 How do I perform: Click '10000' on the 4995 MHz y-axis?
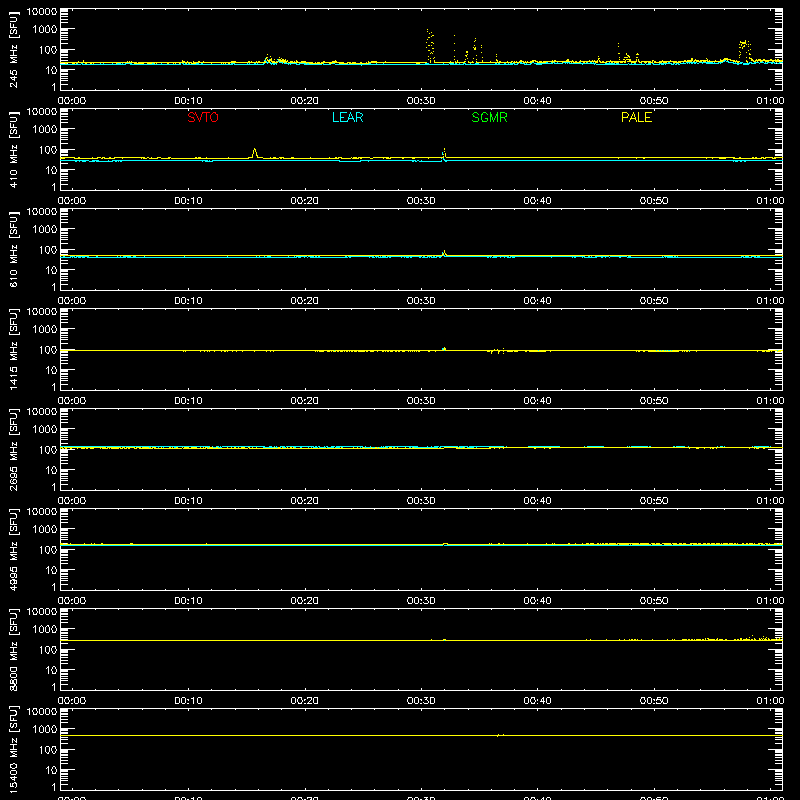(42, 512)
